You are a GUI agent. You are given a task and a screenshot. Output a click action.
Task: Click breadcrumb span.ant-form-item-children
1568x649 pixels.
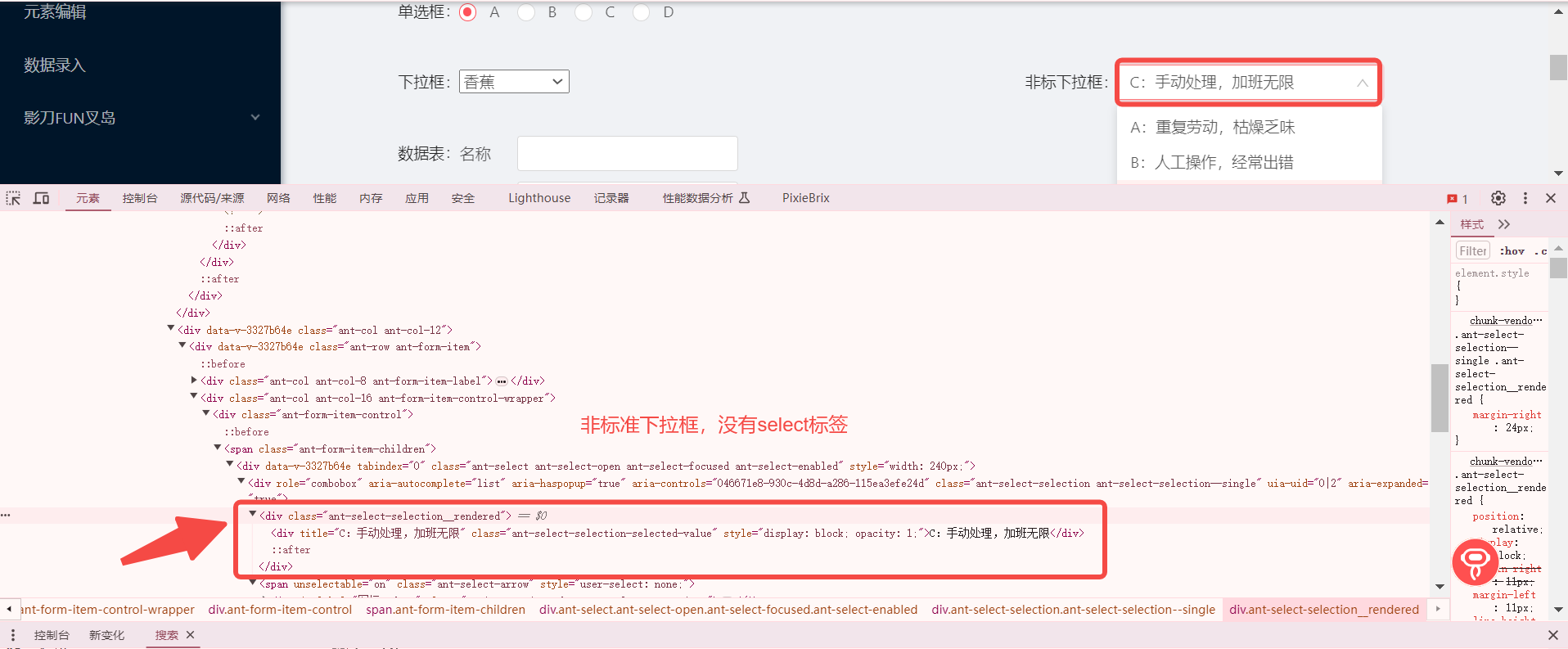[x=445, y=609]
